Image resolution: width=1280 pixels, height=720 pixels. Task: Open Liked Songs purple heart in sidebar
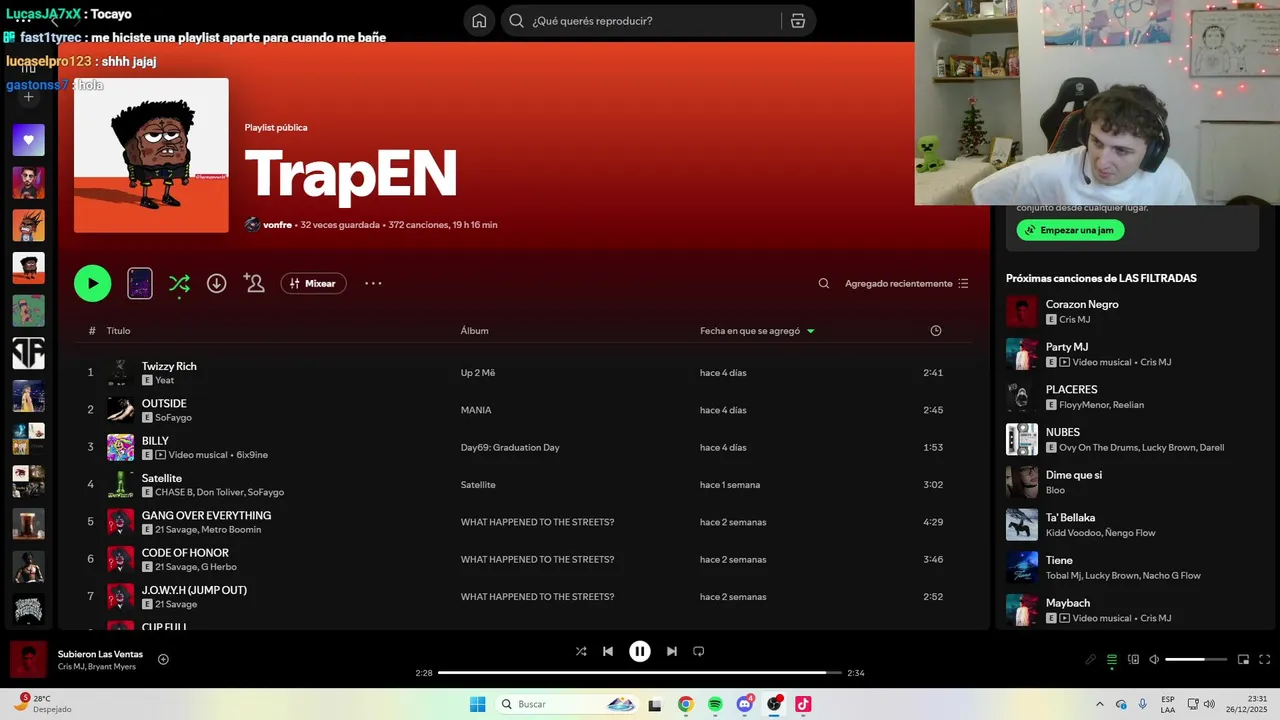pyautogui.click(x=28, y=140)
